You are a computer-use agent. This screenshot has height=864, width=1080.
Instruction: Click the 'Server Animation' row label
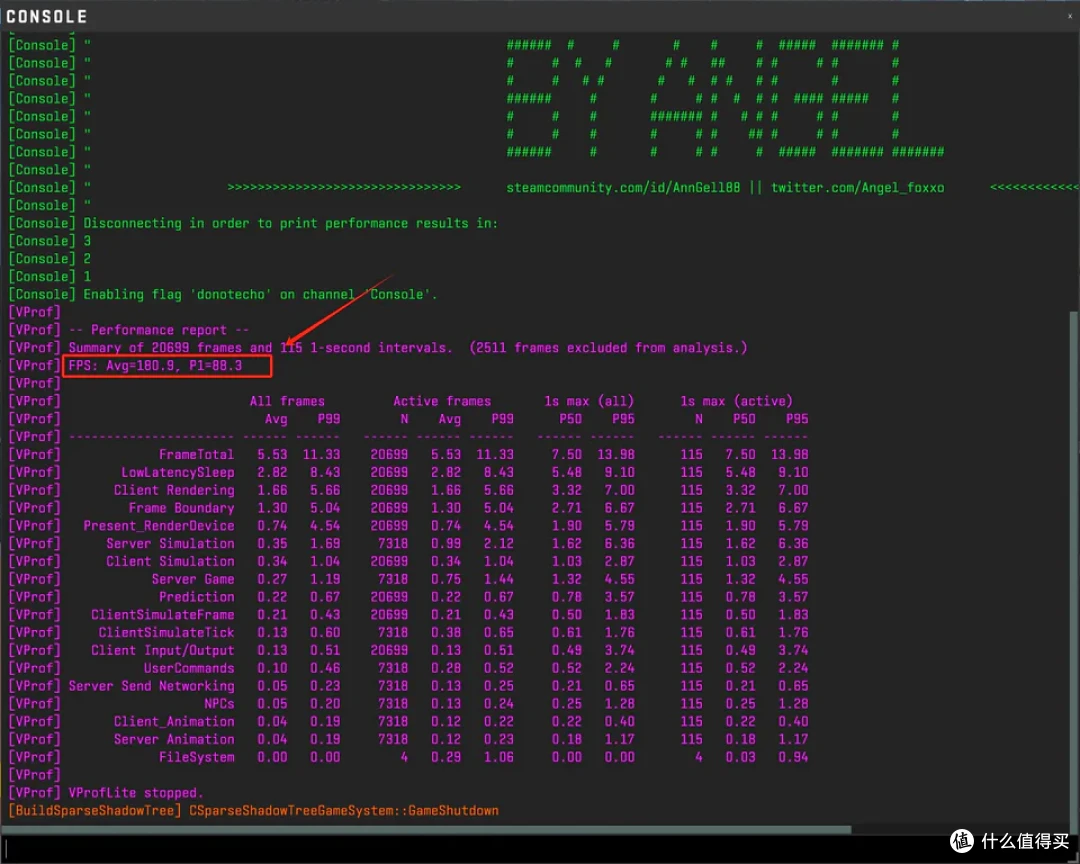174,740
